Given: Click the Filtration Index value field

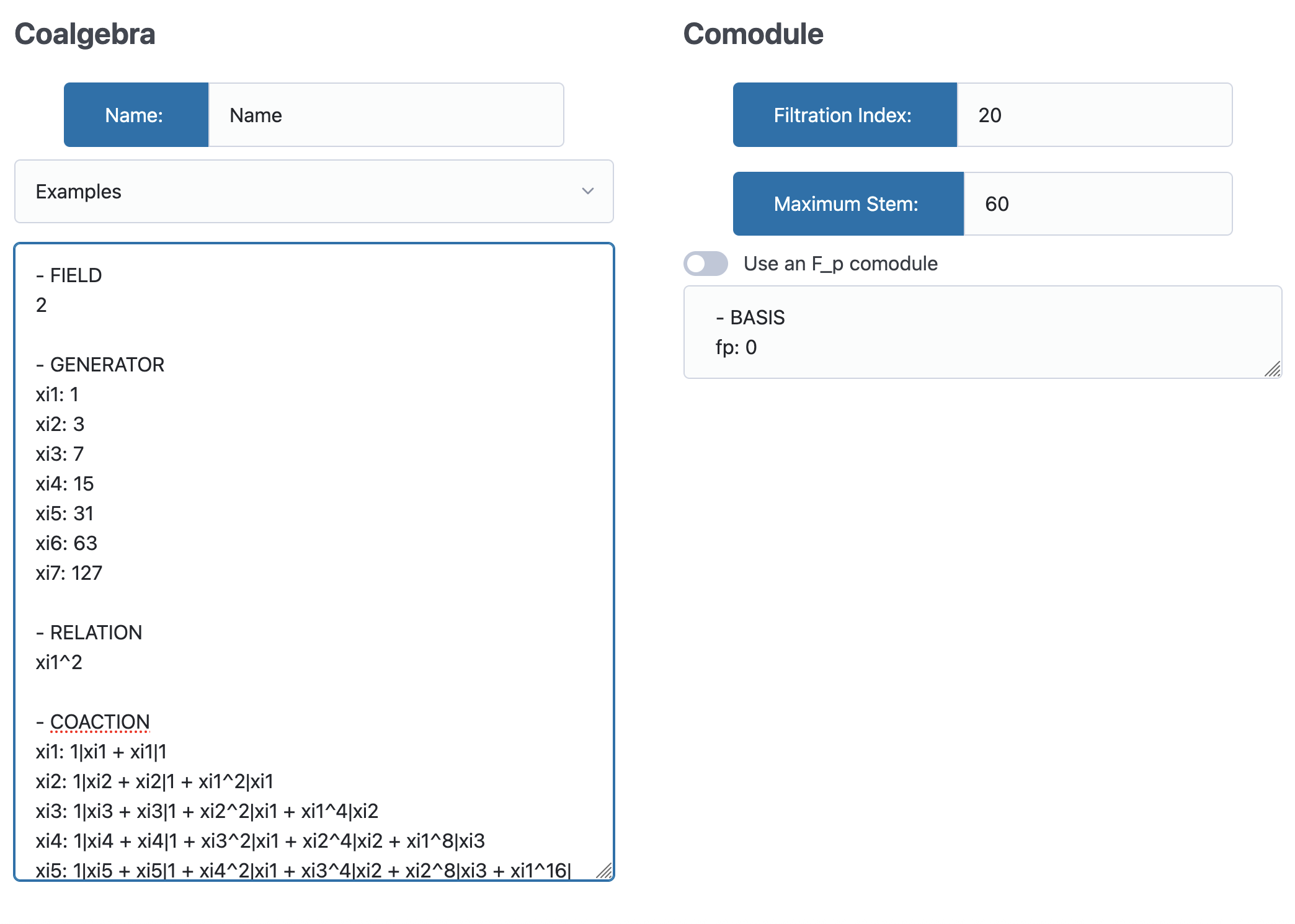Looking at the screenshot, I should [1094, 115].
